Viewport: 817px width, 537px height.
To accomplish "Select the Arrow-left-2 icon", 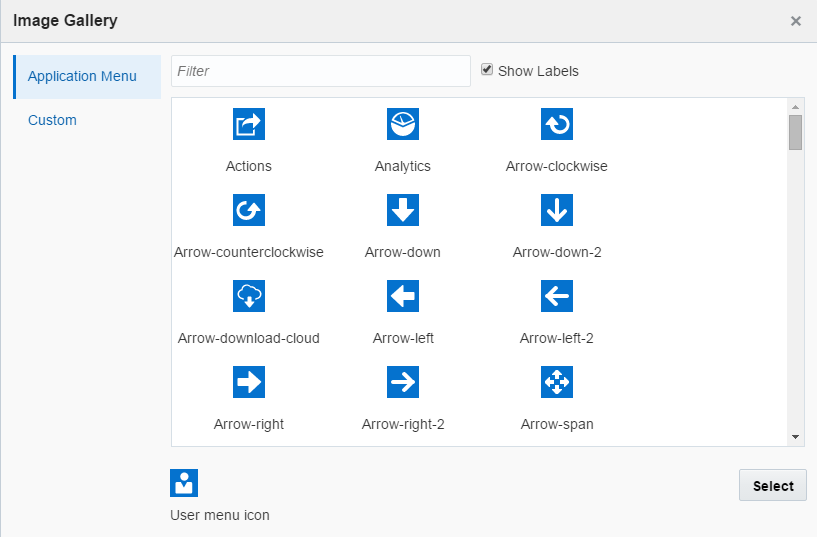I will [x=557, y=296].
